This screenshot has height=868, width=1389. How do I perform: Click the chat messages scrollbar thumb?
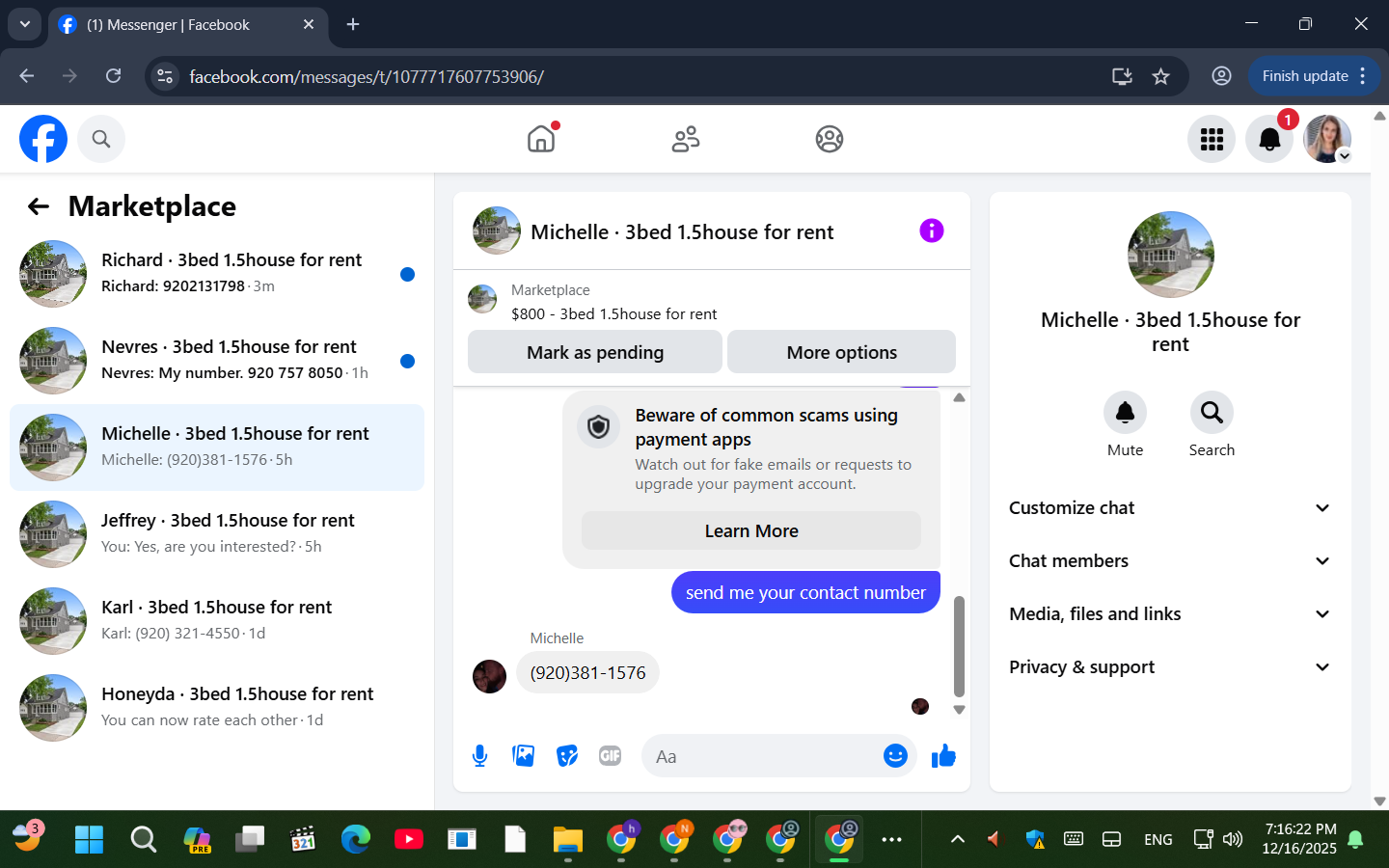tap(959, 646)
